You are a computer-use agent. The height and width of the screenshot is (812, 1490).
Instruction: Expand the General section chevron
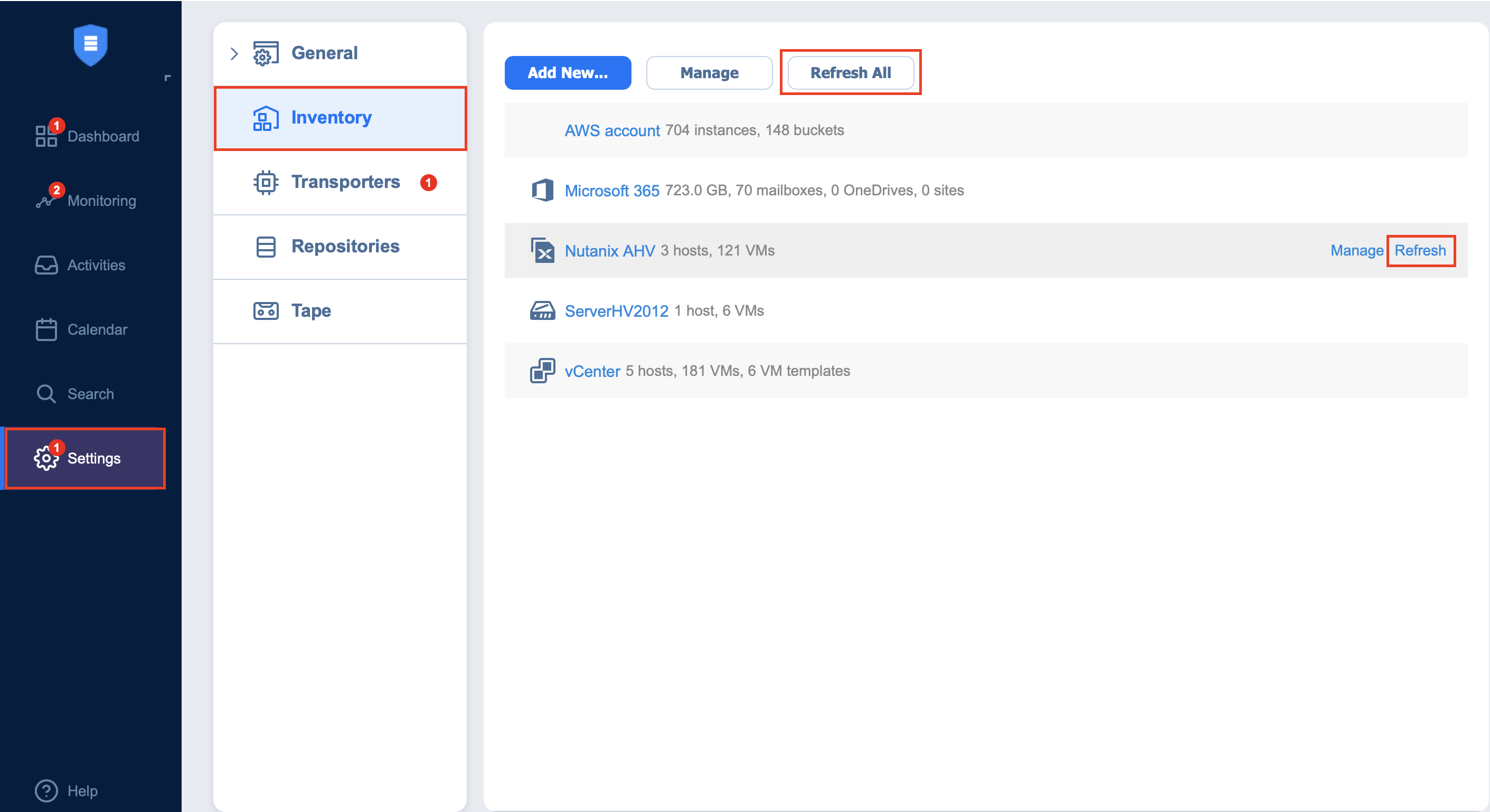point(234,54)
